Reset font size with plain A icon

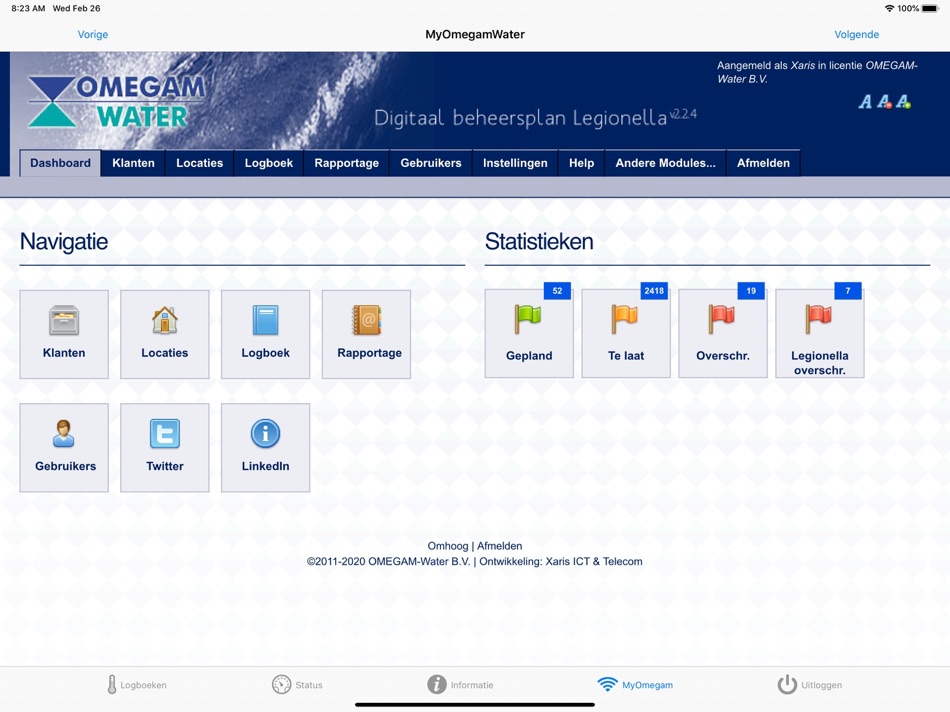click(x=865, y=102)
